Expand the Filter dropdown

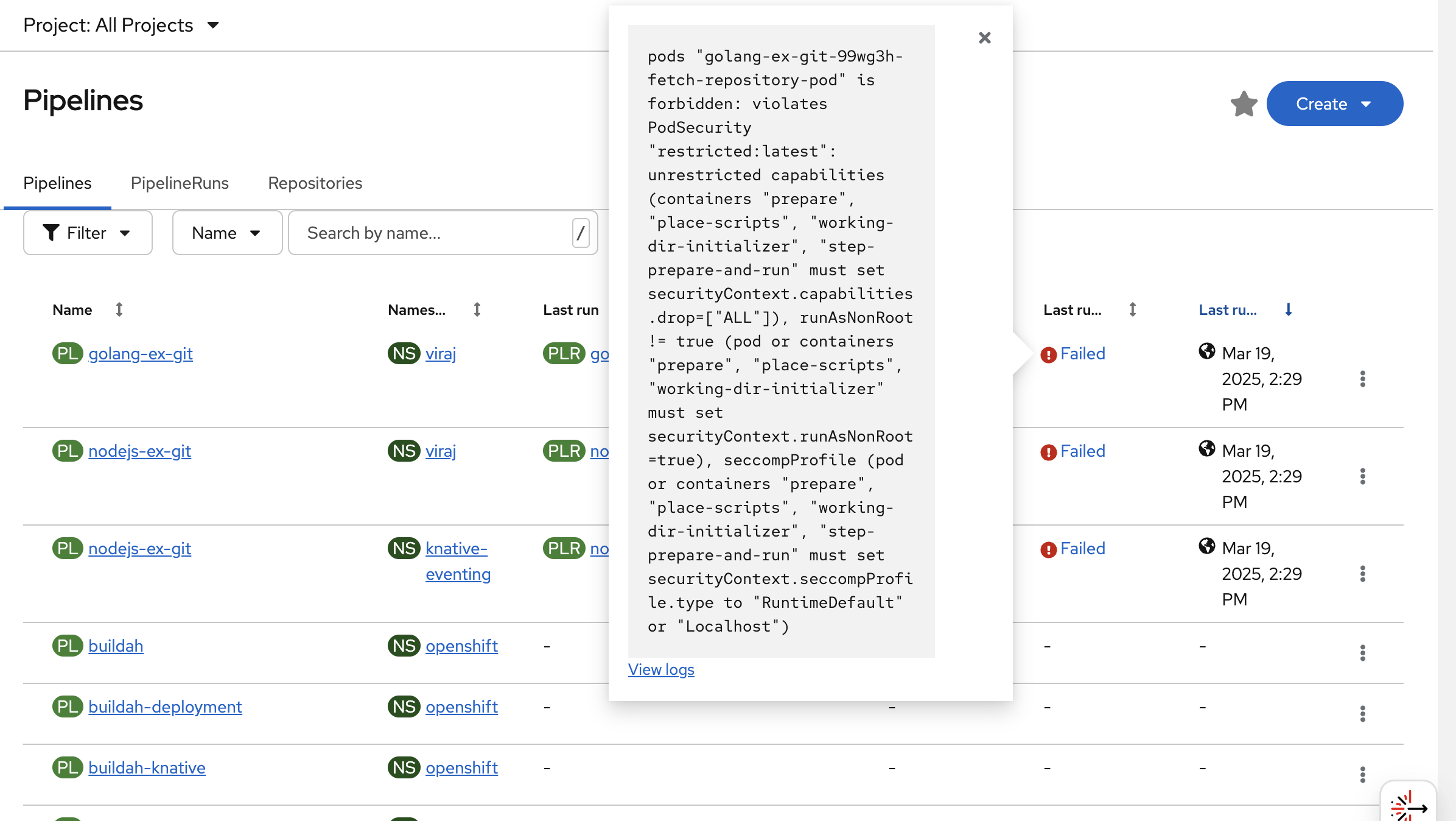coord(88,233)
